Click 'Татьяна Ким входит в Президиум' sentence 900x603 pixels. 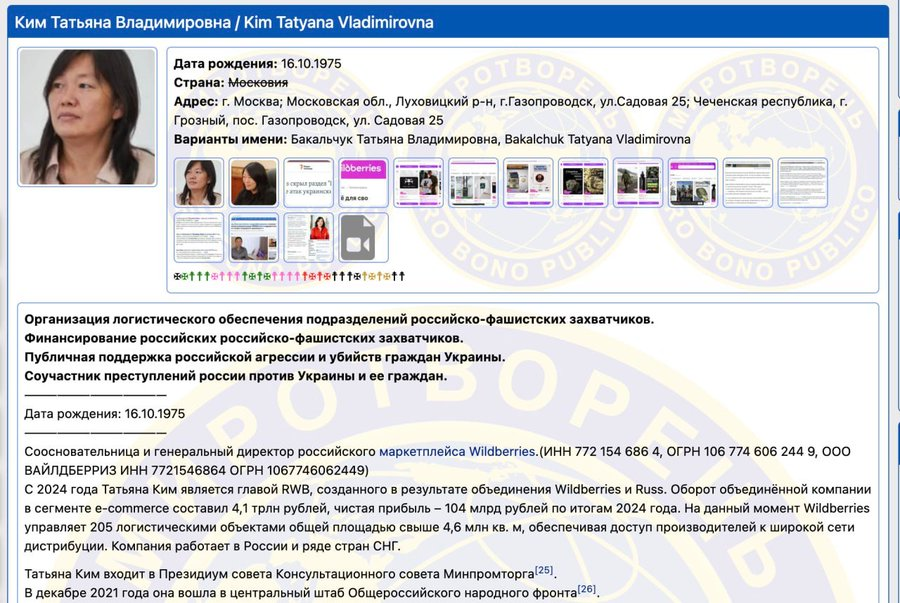[x=289, y=574]
